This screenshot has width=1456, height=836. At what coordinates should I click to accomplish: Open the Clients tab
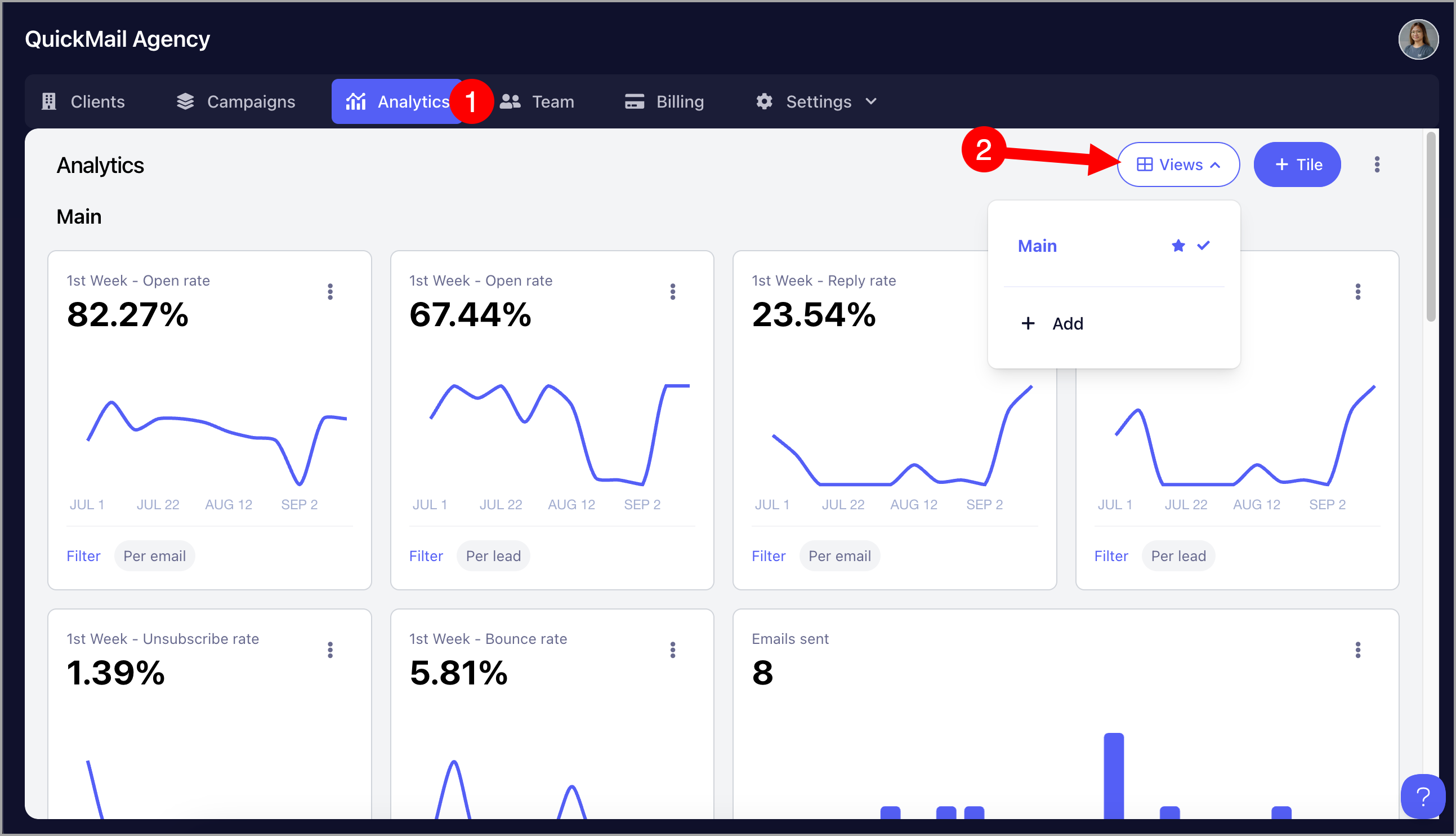83,101
